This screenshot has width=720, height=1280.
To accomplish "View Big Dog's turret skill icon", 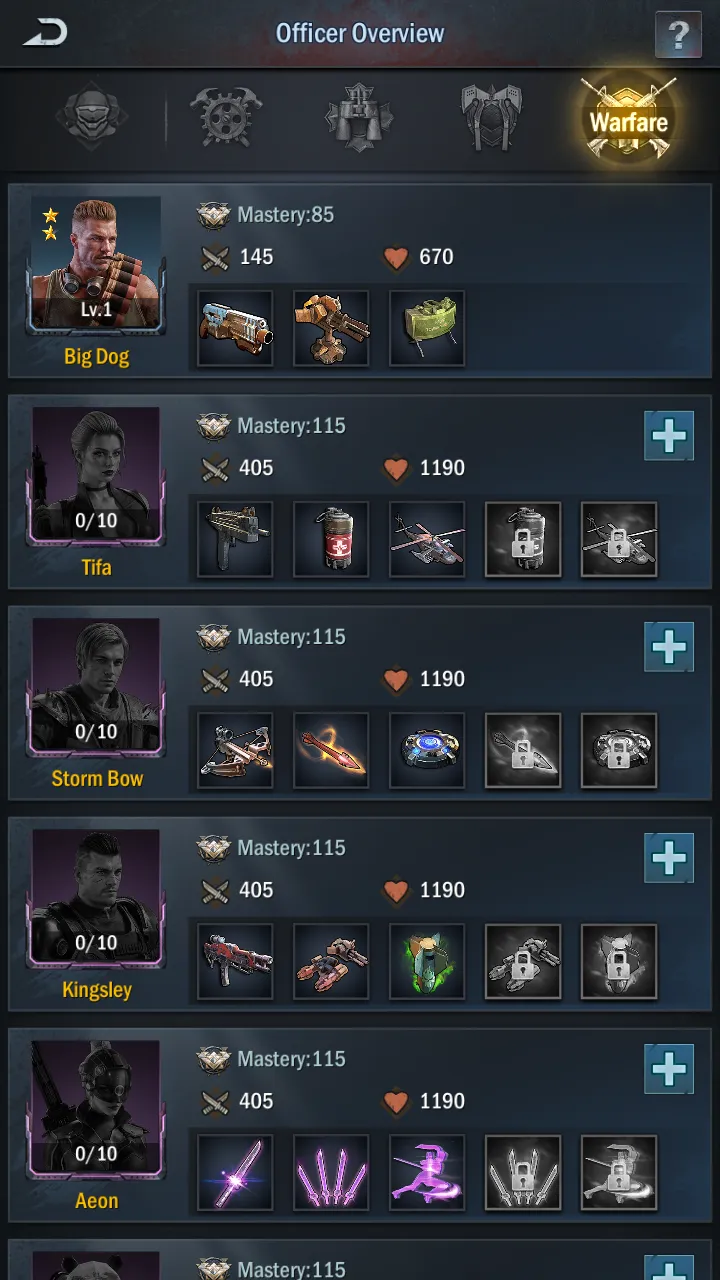I will click(x=331, y=328).
